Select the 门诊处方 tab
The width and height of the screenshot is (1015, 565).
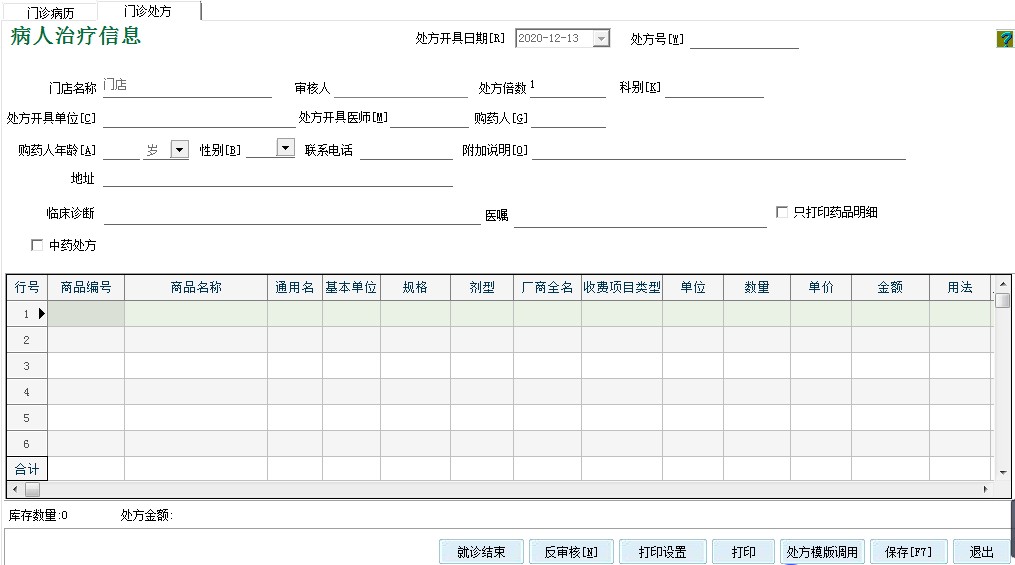(148, 11)
